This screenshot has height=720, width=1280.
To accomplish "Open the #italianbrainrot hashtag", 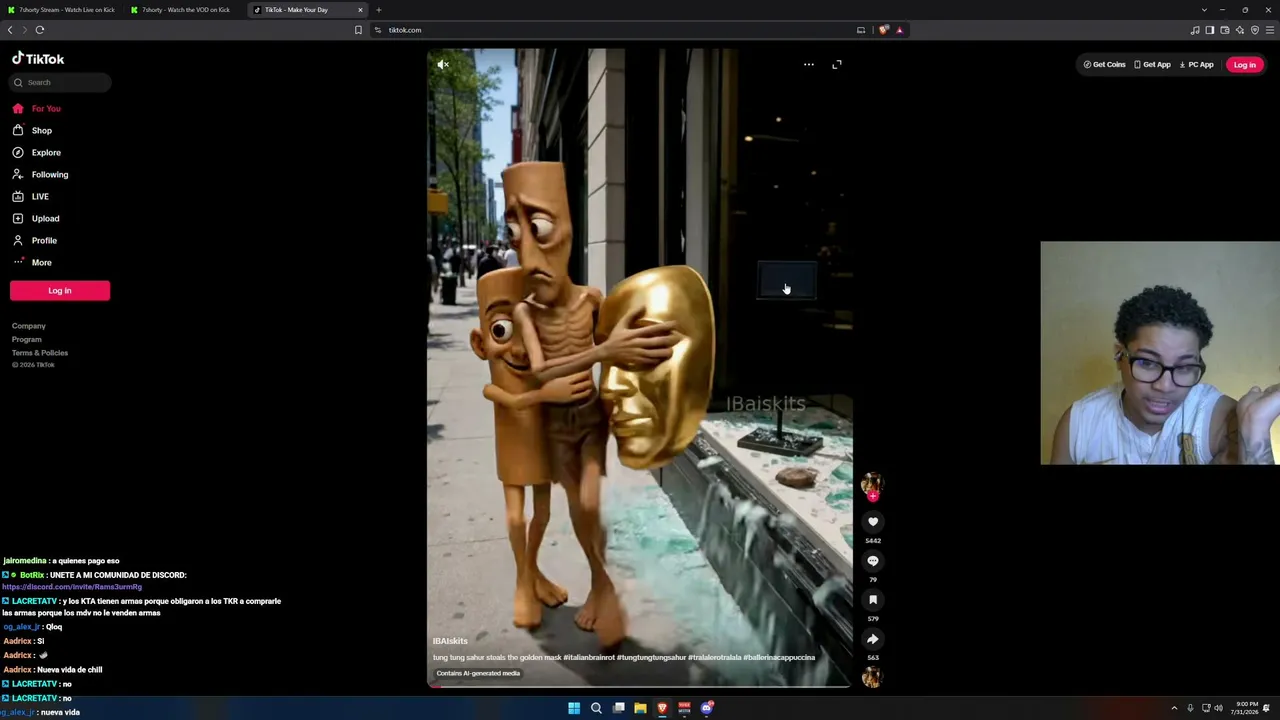I will pyautogui.click(x=588, y=658).
